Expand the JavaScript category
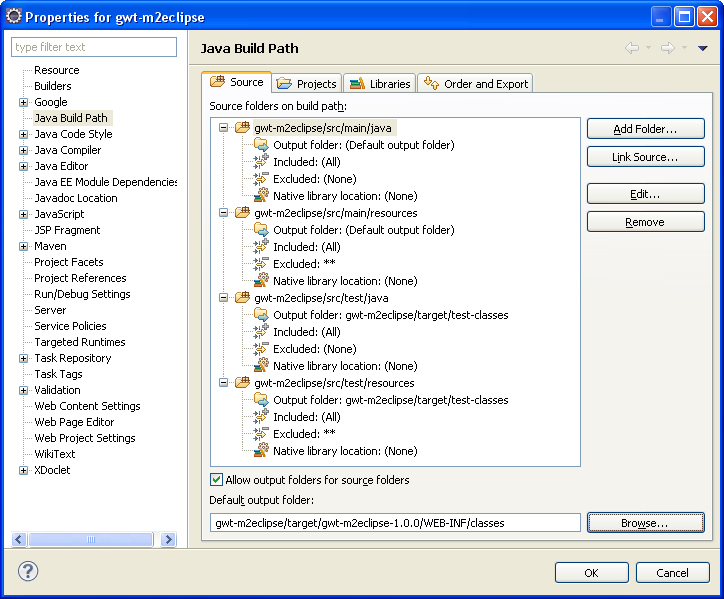The image size is (724, 599). coord(24,214)
